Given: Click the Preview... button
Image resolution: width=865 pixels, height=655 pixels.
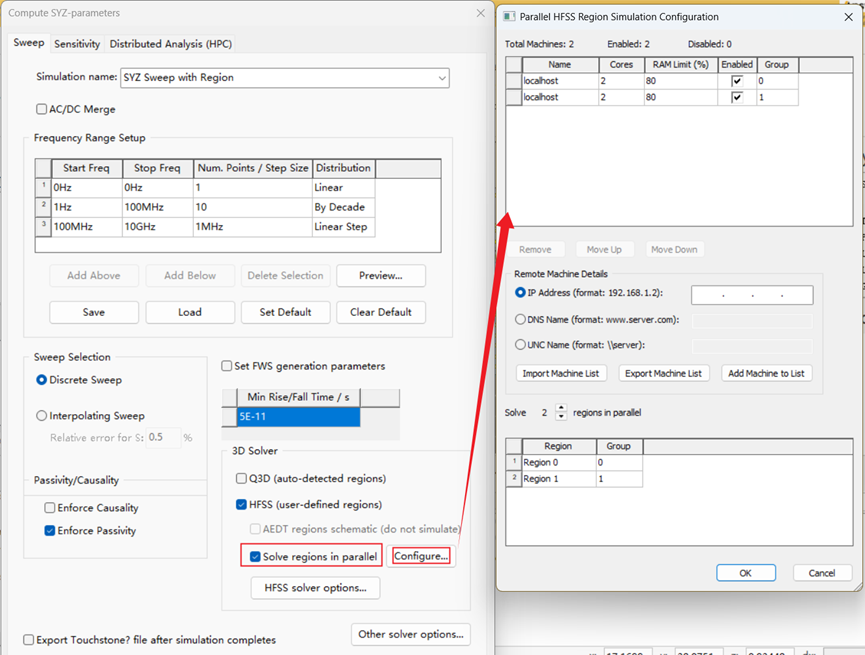Looking at the screenshot, I should [x=380, y=276].
